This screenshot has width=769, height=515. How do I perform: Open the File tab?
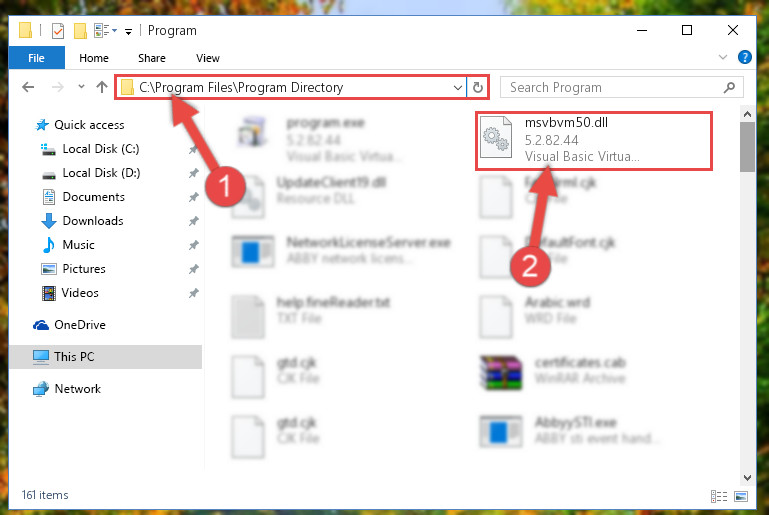(x=36, y=58)
